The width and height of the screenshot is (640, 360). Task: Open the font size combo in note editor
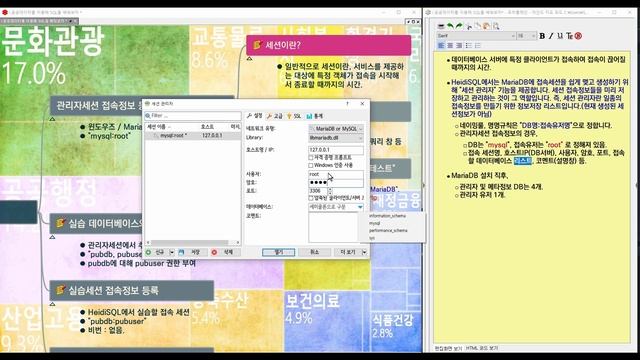pyautogui.click(x=526, y=36)
